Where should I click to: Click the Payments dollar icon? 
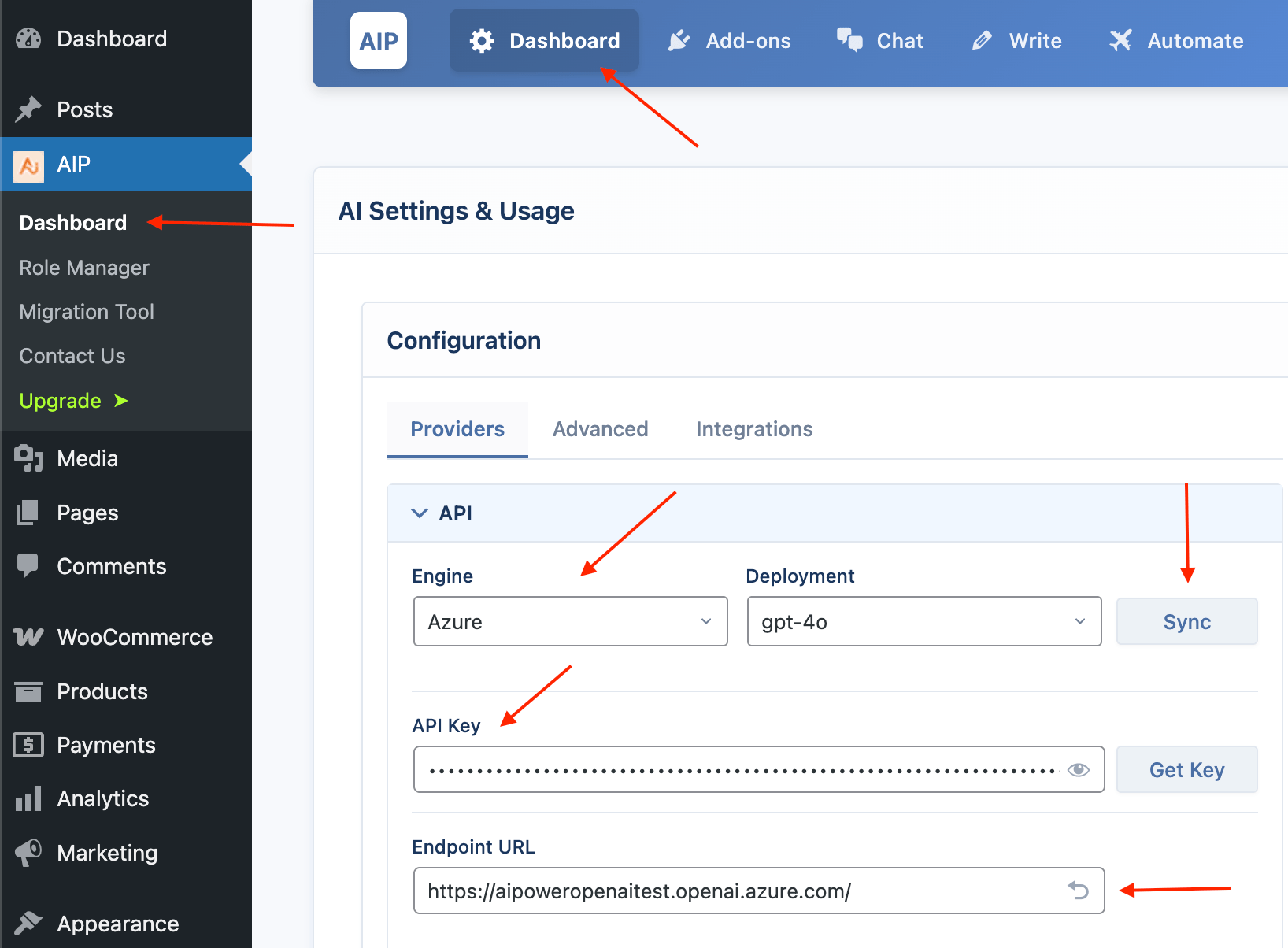click(x=28, y=745)
